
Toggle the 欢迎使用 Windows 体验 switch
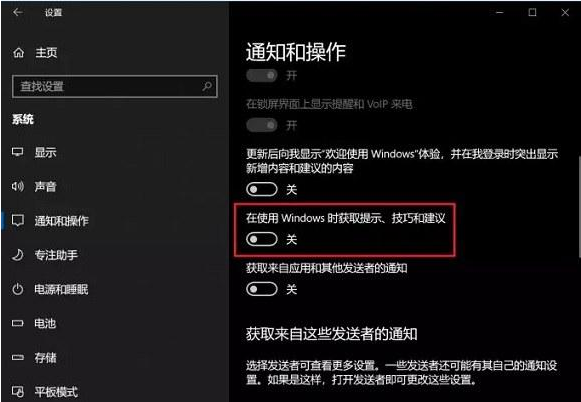pyautogui.click(x=262, y=189)
